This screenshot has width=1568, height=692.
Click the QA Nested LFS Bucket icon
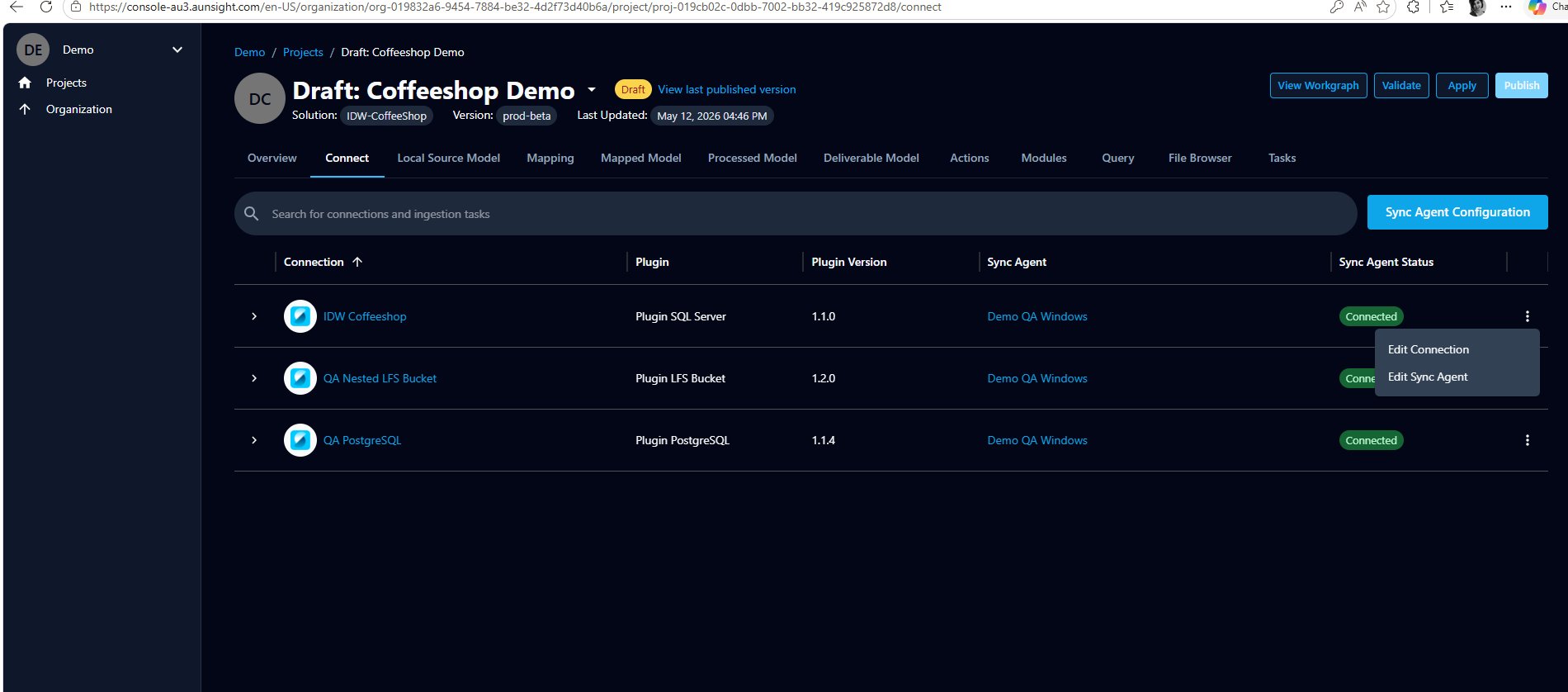(x=300, y=378)
